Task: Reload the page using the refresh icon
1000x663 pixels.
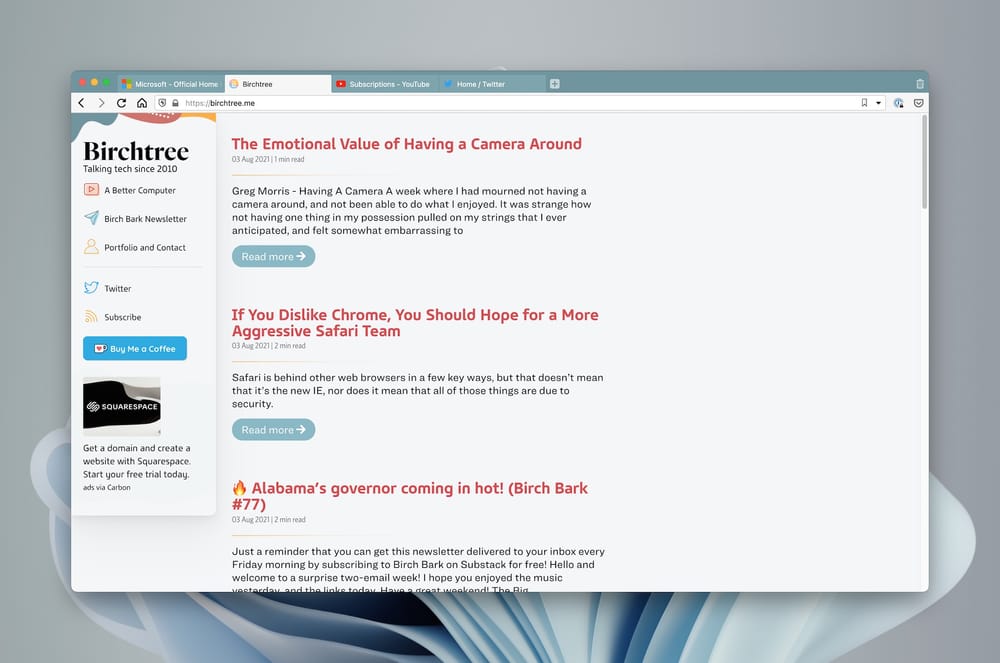Action: (x=121, y=102)
